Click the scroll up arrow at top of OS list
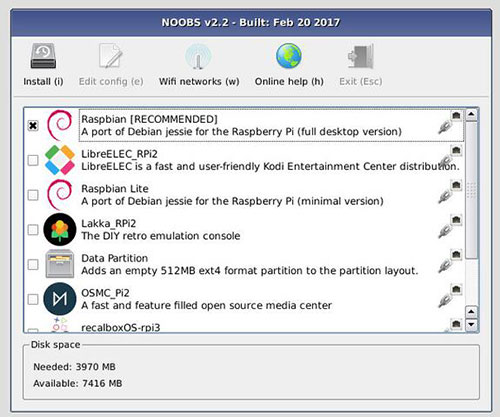The height and width of the screenshot is (417, 500). [x=471, y=115]
